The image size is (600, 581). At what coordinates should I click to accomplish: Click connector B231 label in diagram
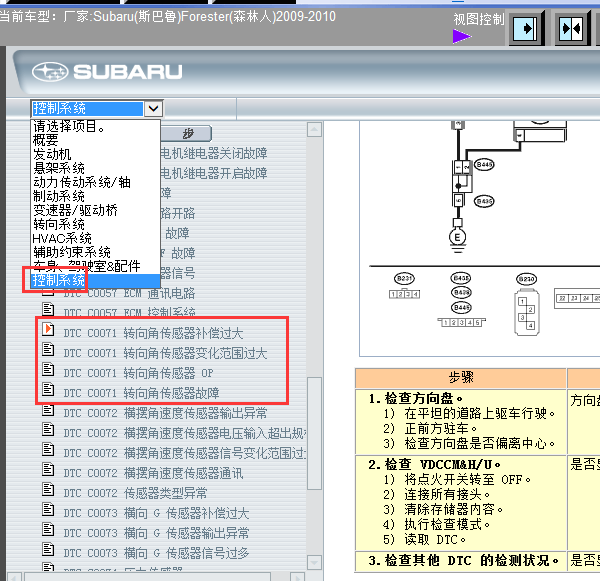404,279
